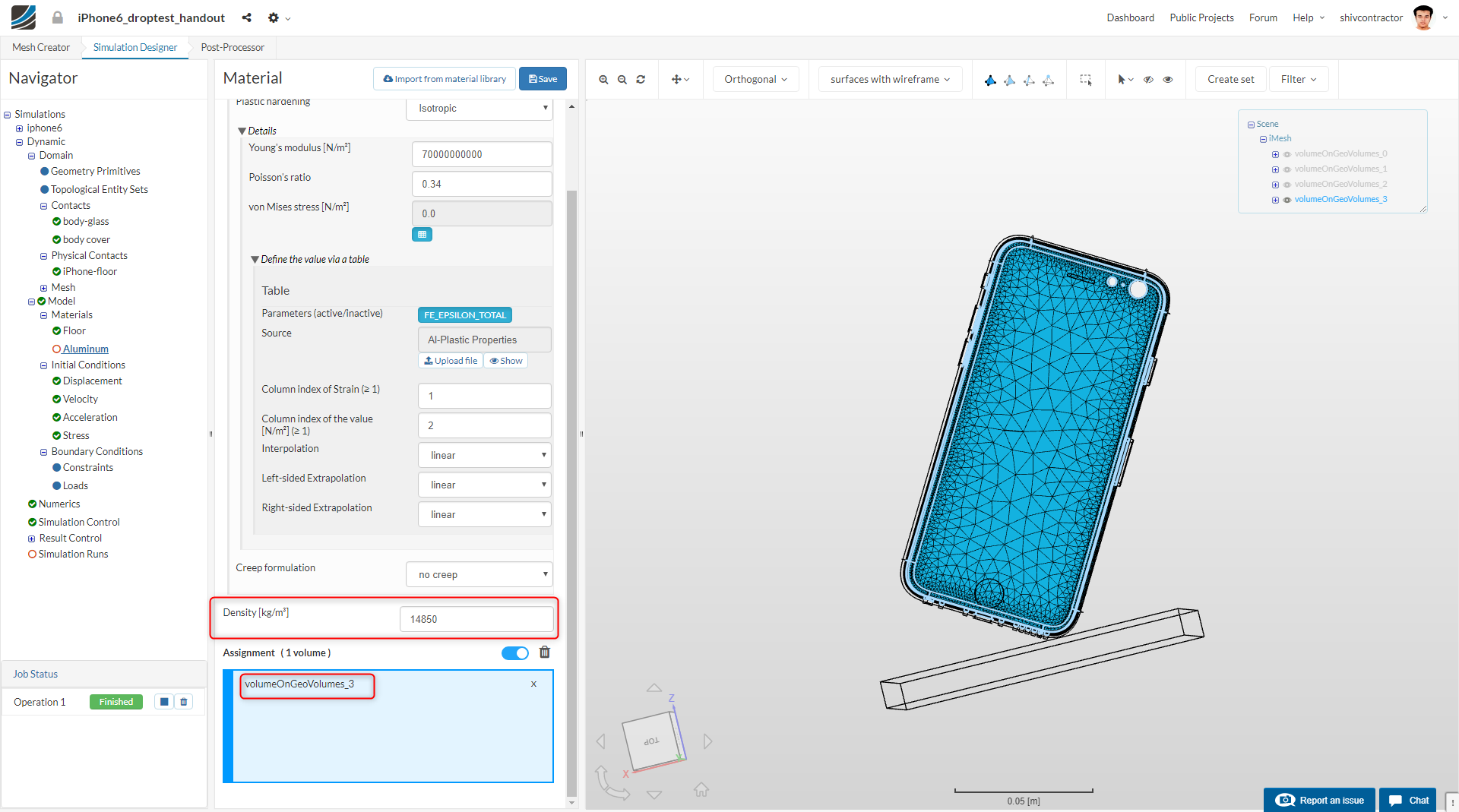
Task: Click the hide selection eye-slash icon
Action: coord(1149,80)
